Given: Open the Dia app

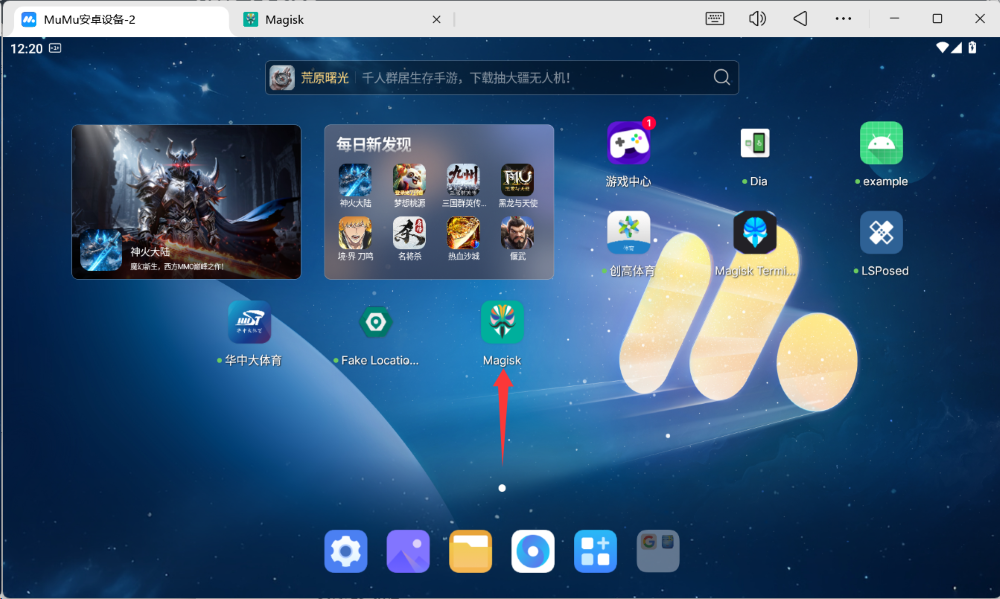Looking at the screenshot, I should [754, 142].
